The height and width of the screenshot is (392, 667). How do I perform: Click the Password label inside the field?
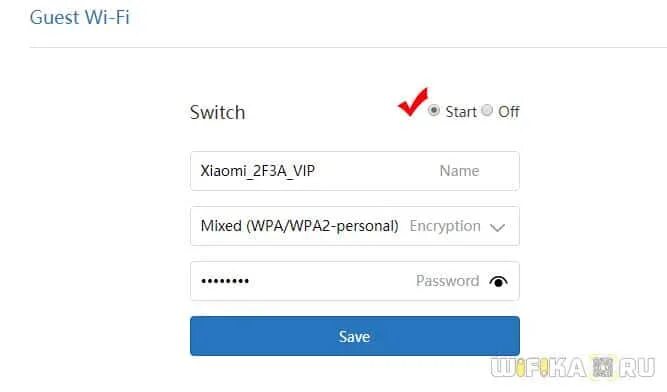pyautogui.click(x=448, y=281)
